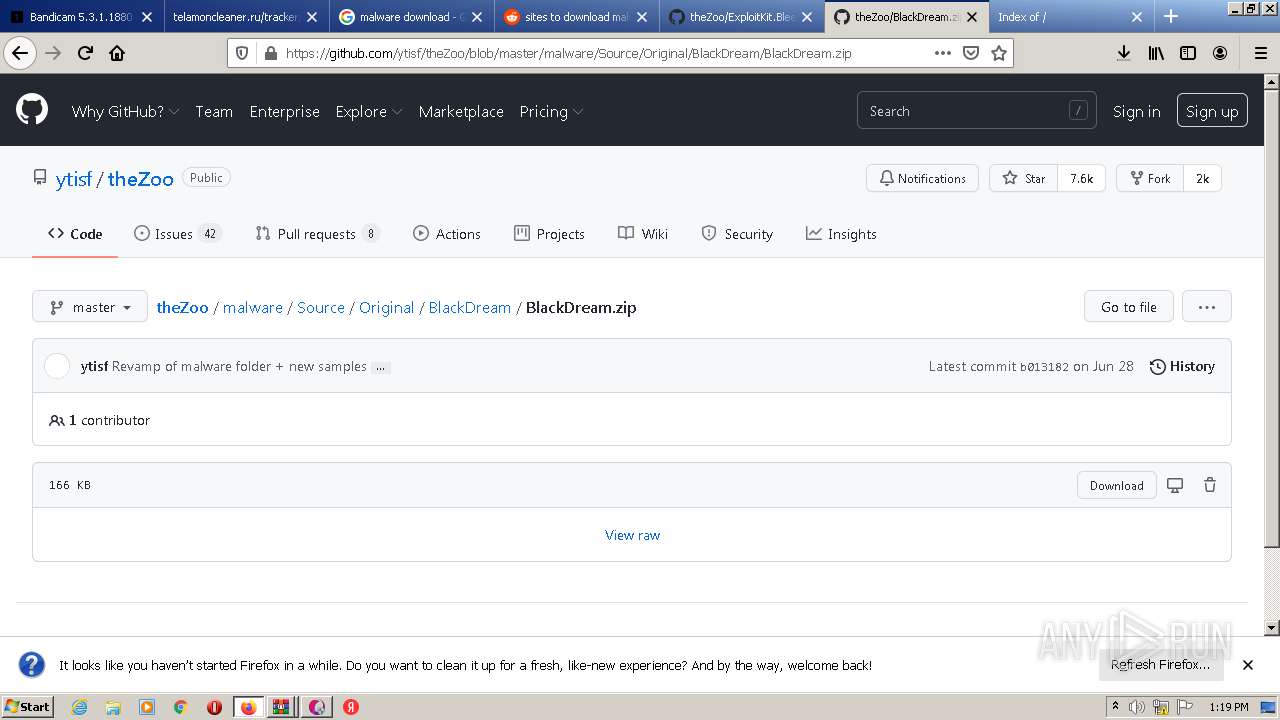
Task: Save the page to Pocket
Action: pyautogui.click(x=971, y=53)
